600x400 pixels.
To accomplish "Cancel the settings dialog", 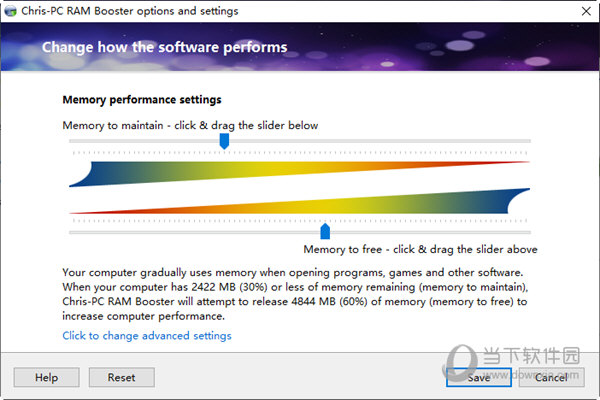I will (x=551, y=377).
